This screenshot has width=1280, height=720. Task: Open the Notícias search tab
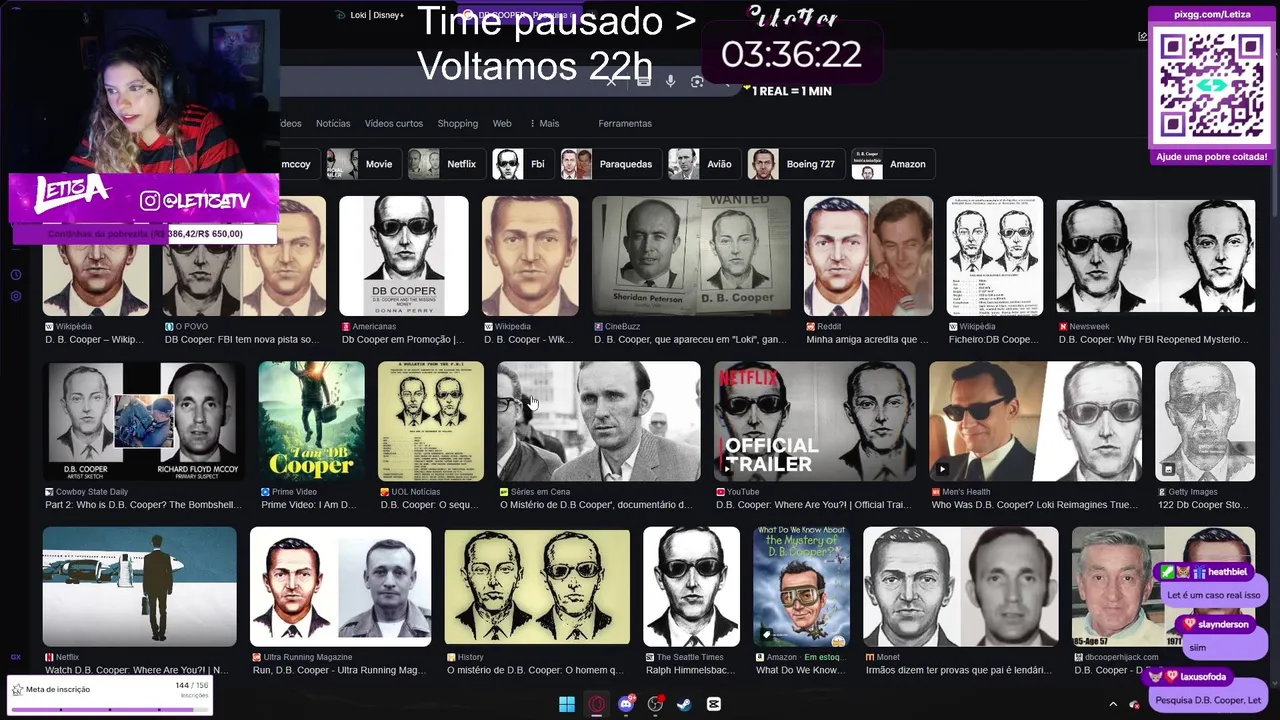333,123
